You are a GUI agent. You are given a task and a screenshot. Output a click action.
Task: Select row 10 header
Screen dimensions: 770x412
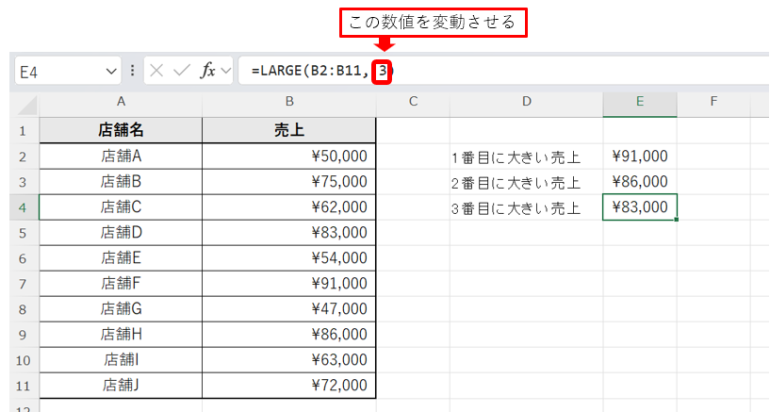[23, 360]
